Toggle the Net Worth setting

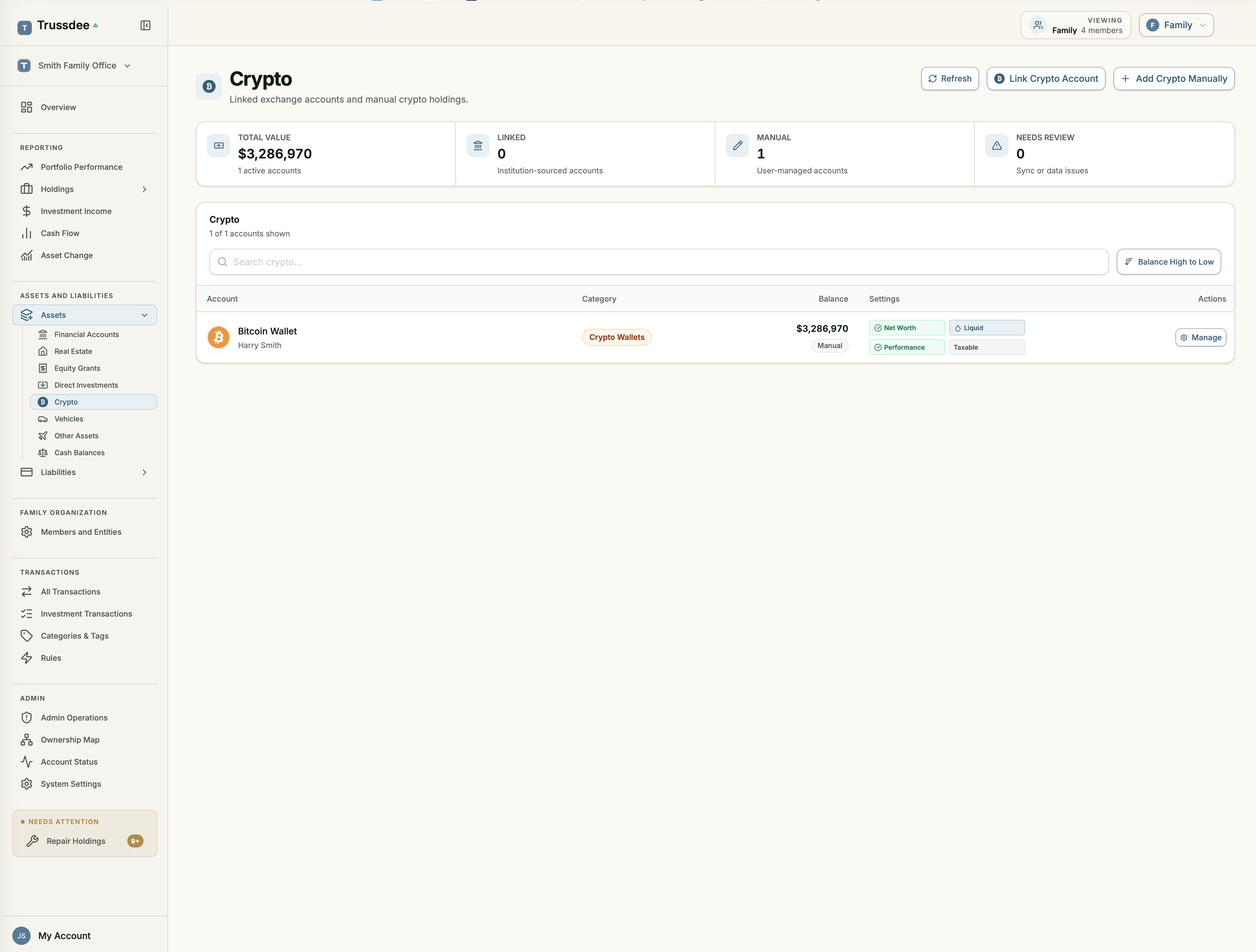pos(907,328)
